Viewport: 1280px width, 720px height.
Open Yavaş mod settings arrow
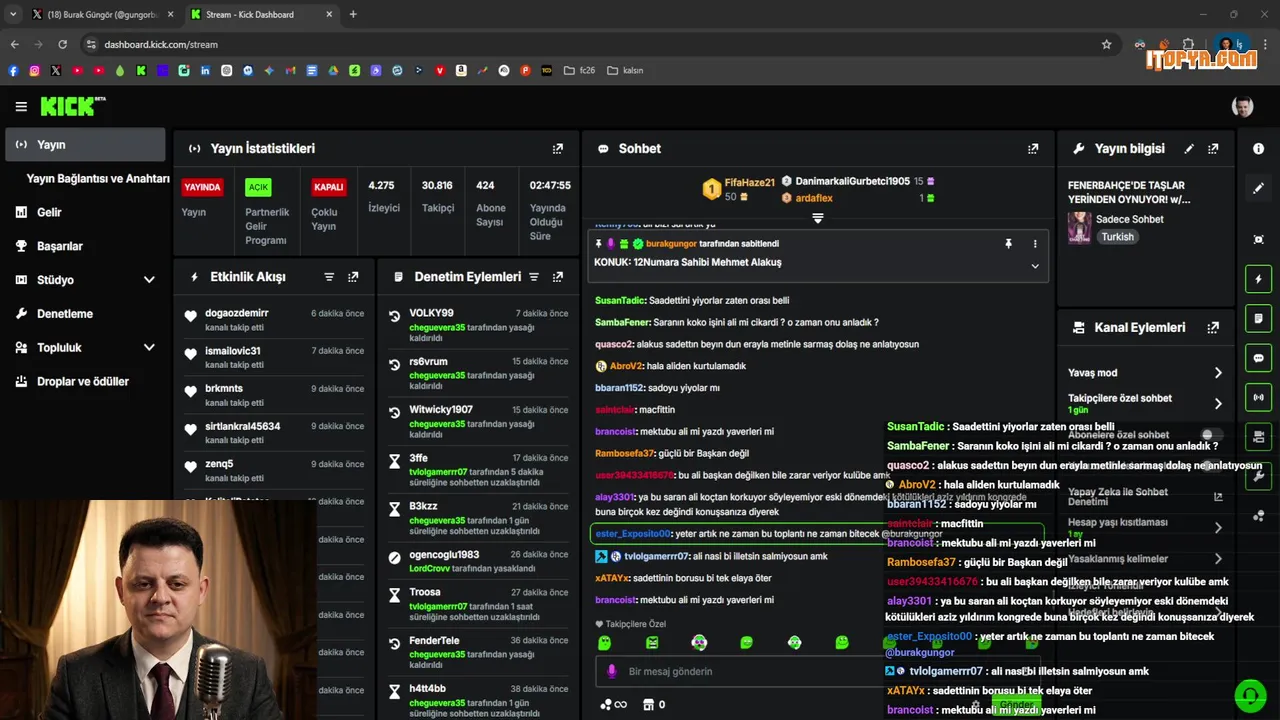[x=1218, y=373]
